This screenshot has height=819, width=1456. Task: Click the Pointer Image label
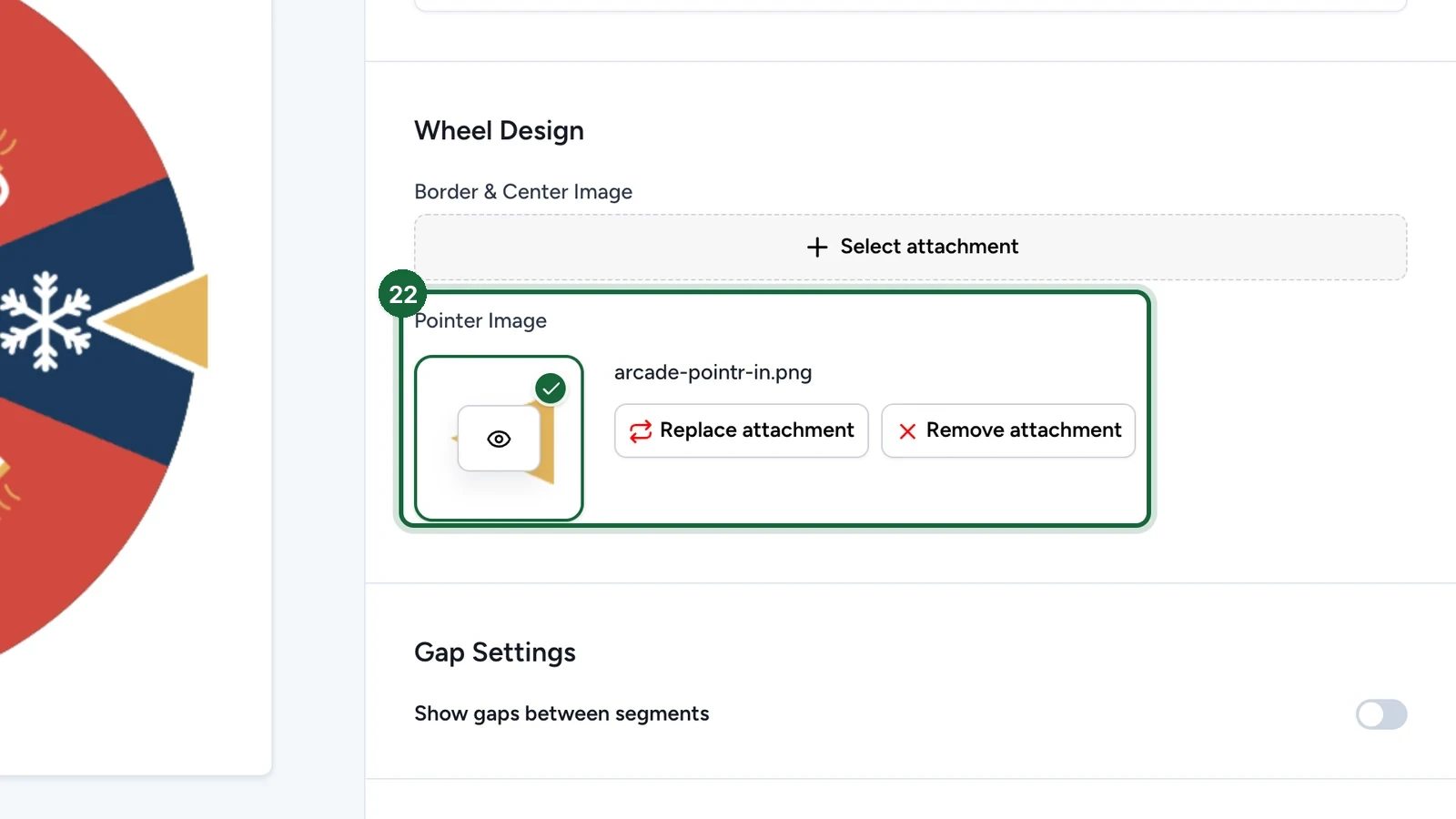click(480, 320)
